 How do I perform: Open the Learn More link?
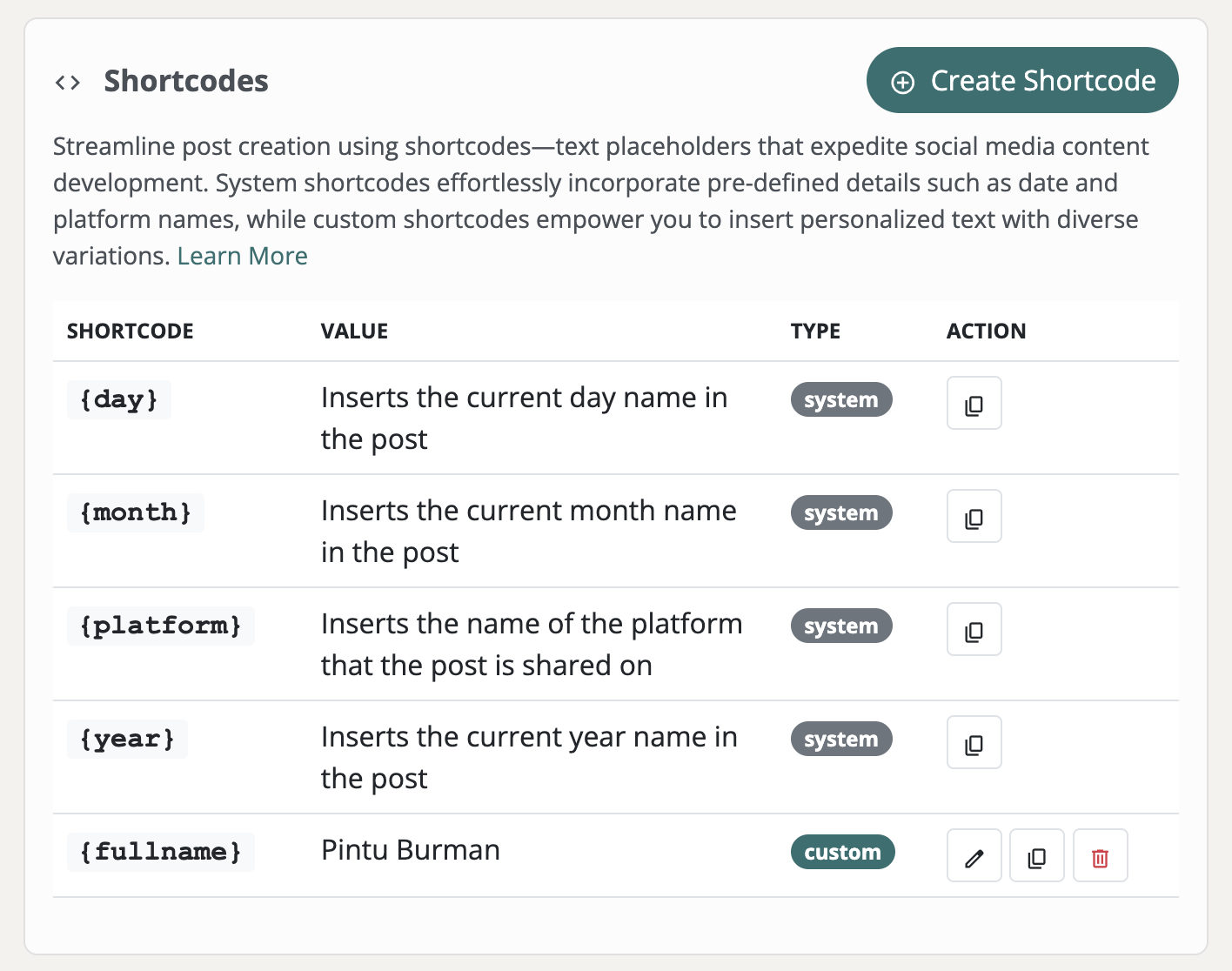click(242, 256)
